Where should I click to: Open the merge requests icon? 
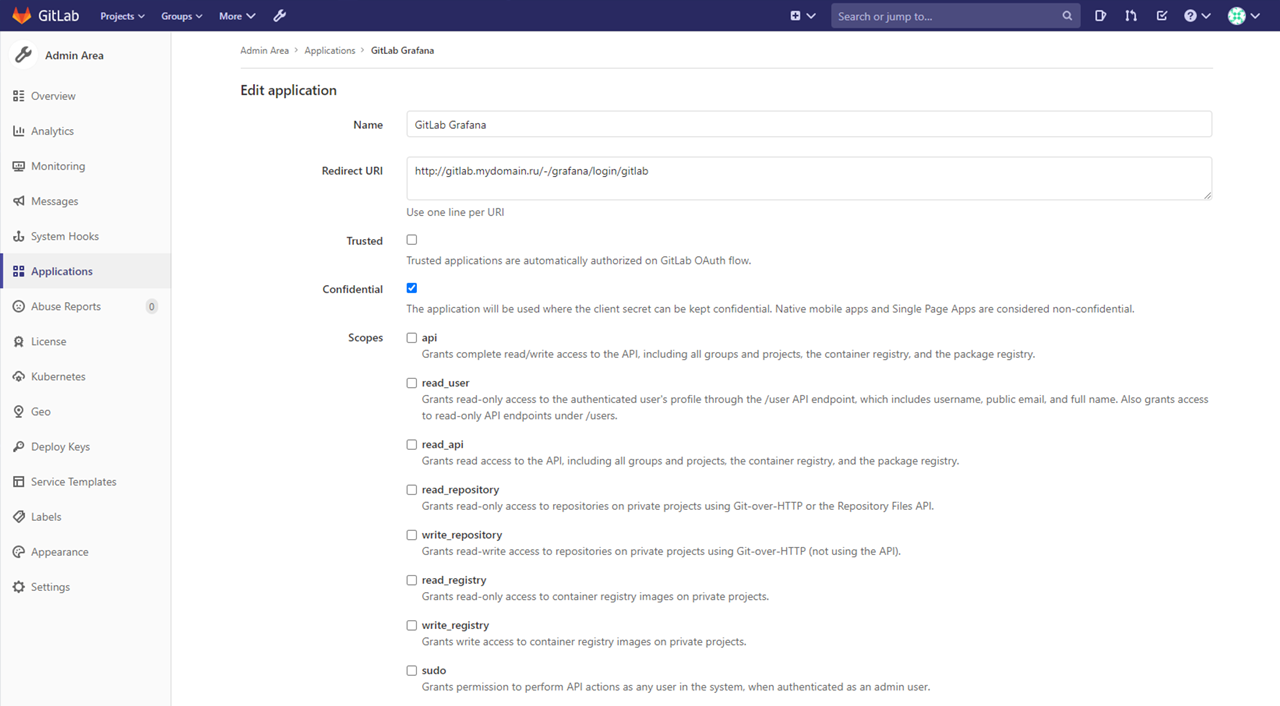coord(1131,16)
